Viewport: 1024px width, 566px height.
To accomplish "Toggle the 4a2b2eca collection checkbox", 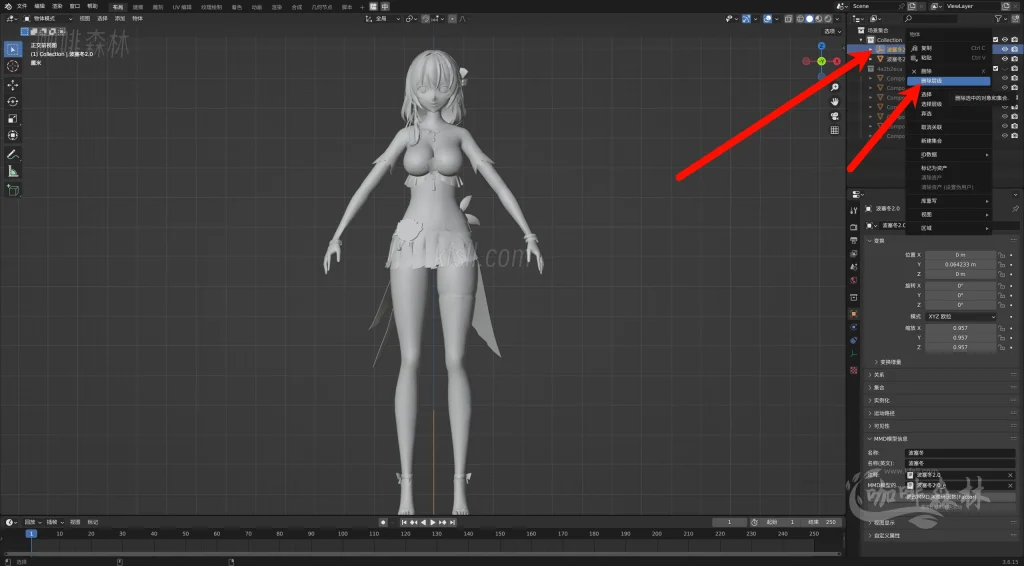I will pyautogui.click(x=995, y=69).
